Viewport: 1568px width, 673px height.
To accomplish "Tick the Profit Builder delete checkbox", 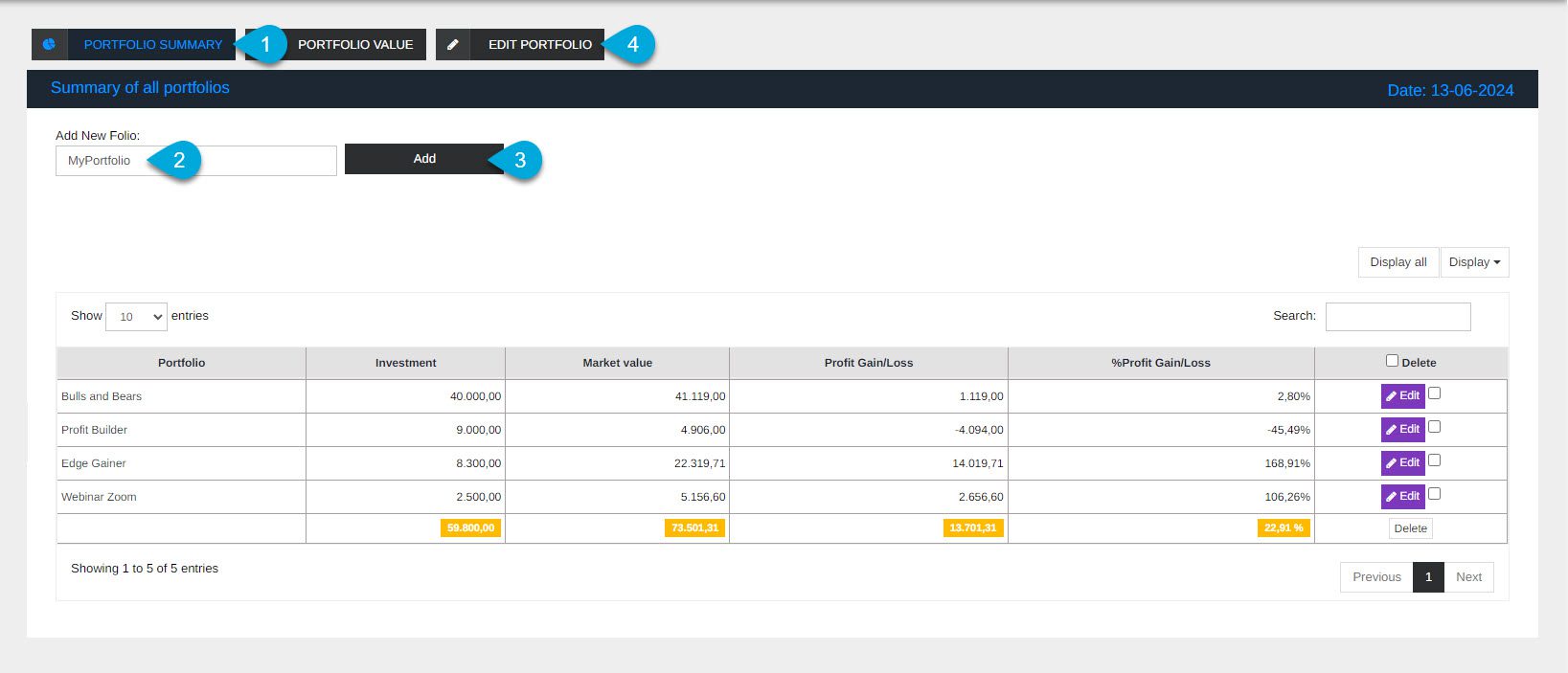I will pyautogui.click(x=1434, y=427).
